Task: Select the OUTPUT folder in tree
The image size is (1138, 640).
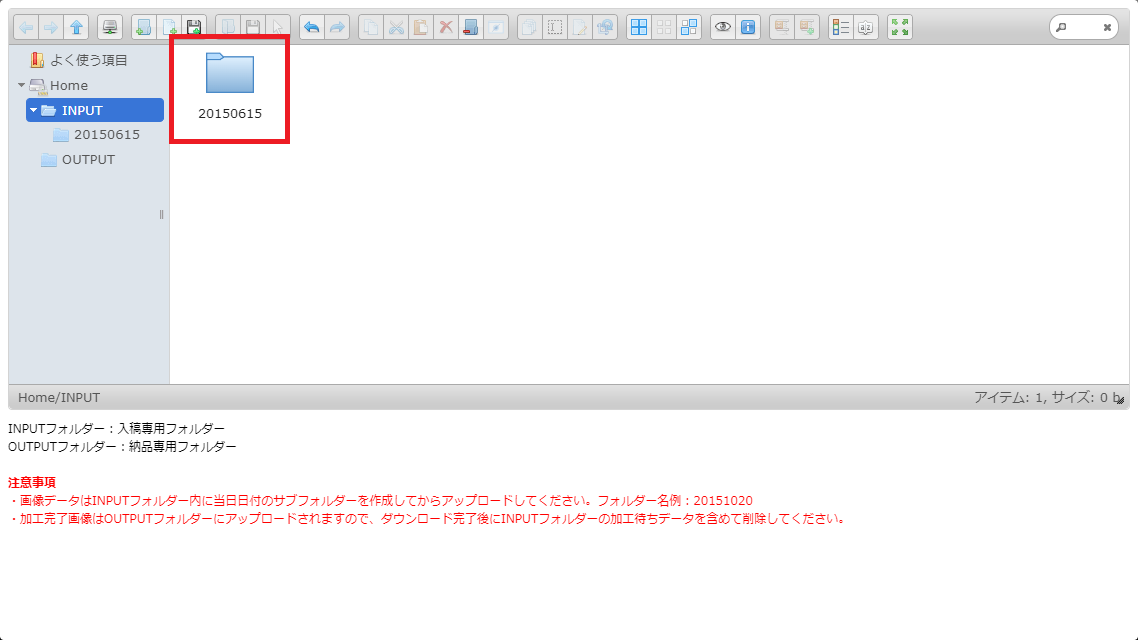Action: [x=88, y=160]
